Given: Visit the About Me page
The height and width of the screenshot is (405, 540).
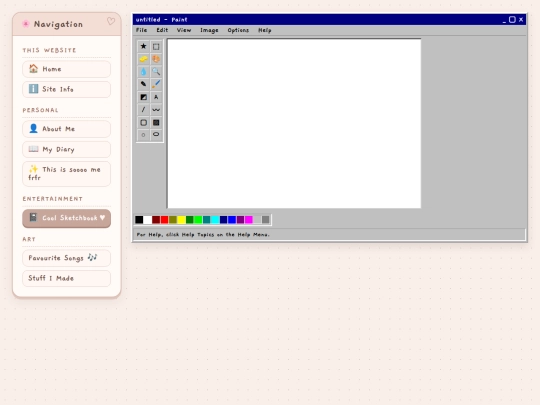Looking at the screenshot, I should coord(66,129).
